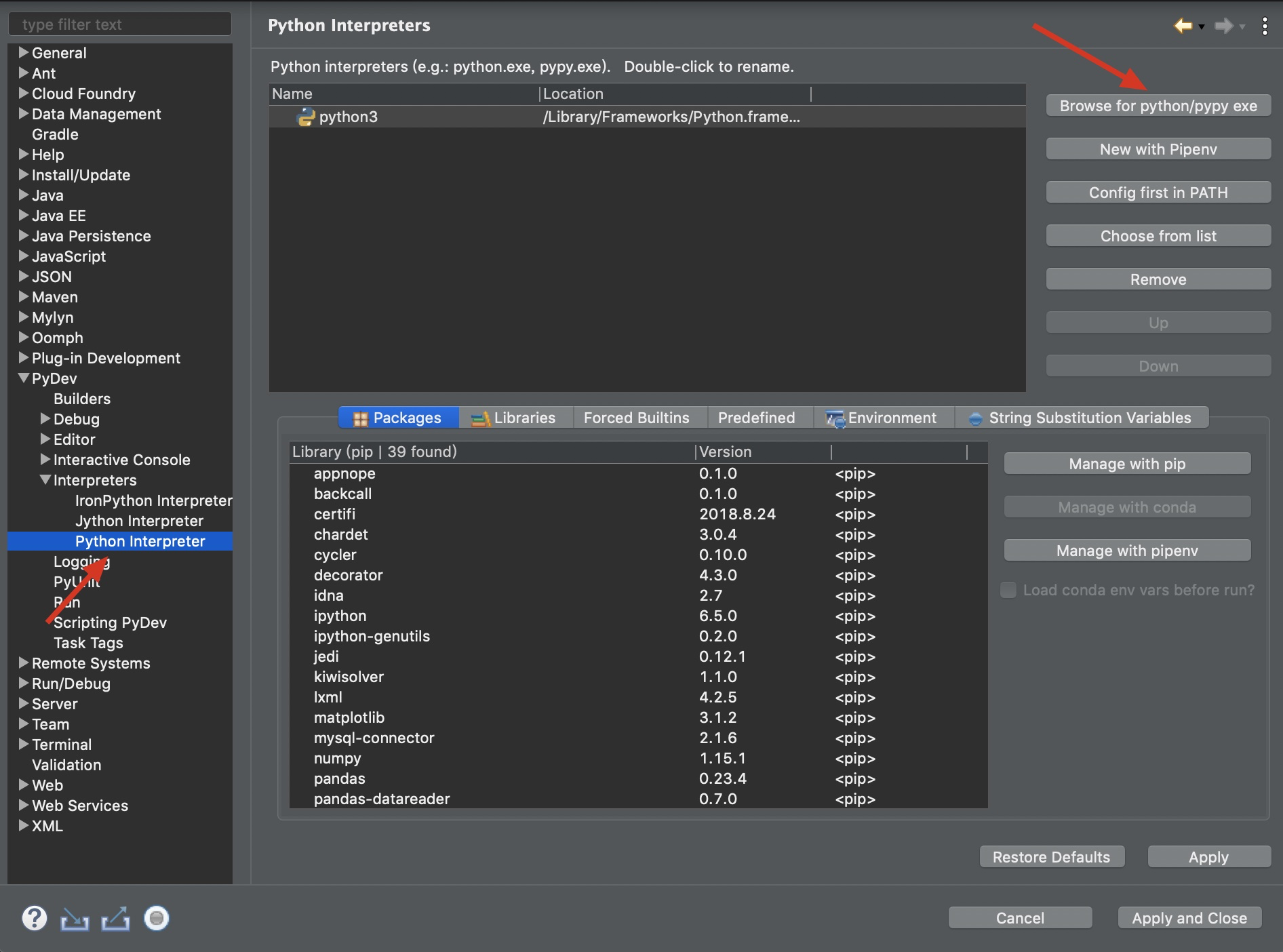
Task: Click the Cancel button
Action: (x=1020, y=918)
